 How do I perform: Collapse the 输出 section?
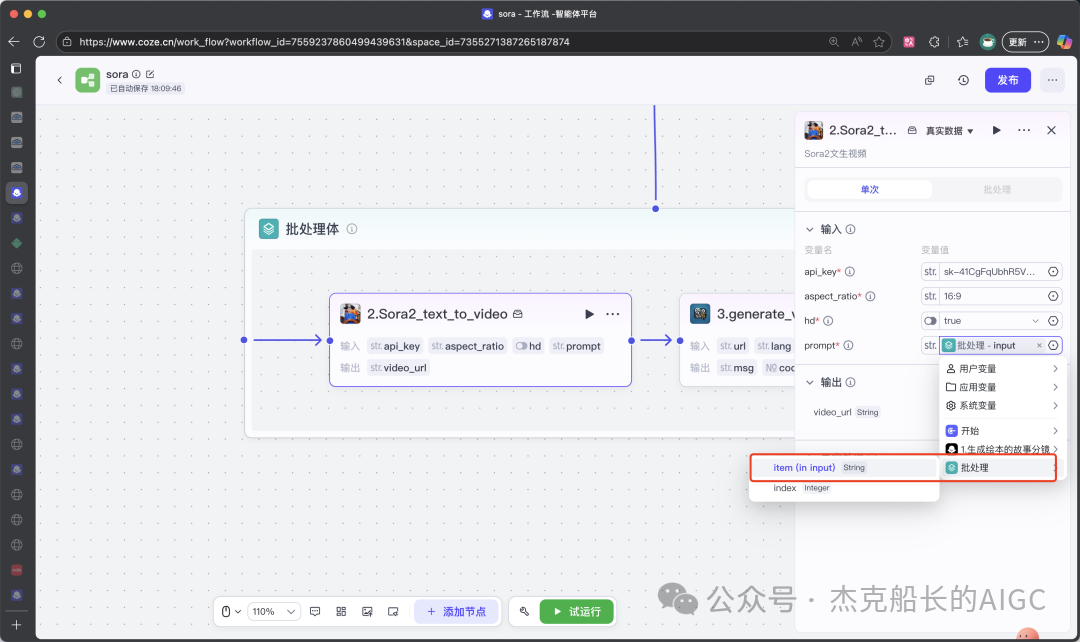click(x=809, y=382)
